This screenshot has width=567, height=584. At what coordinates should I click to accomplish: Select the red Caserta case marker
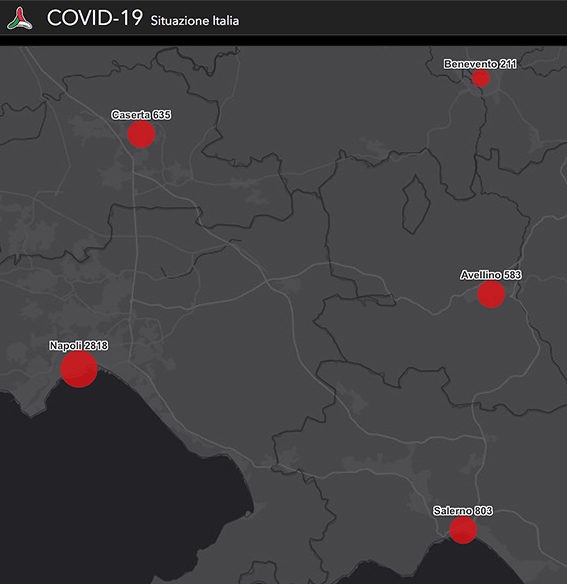[x=141, y=134]
